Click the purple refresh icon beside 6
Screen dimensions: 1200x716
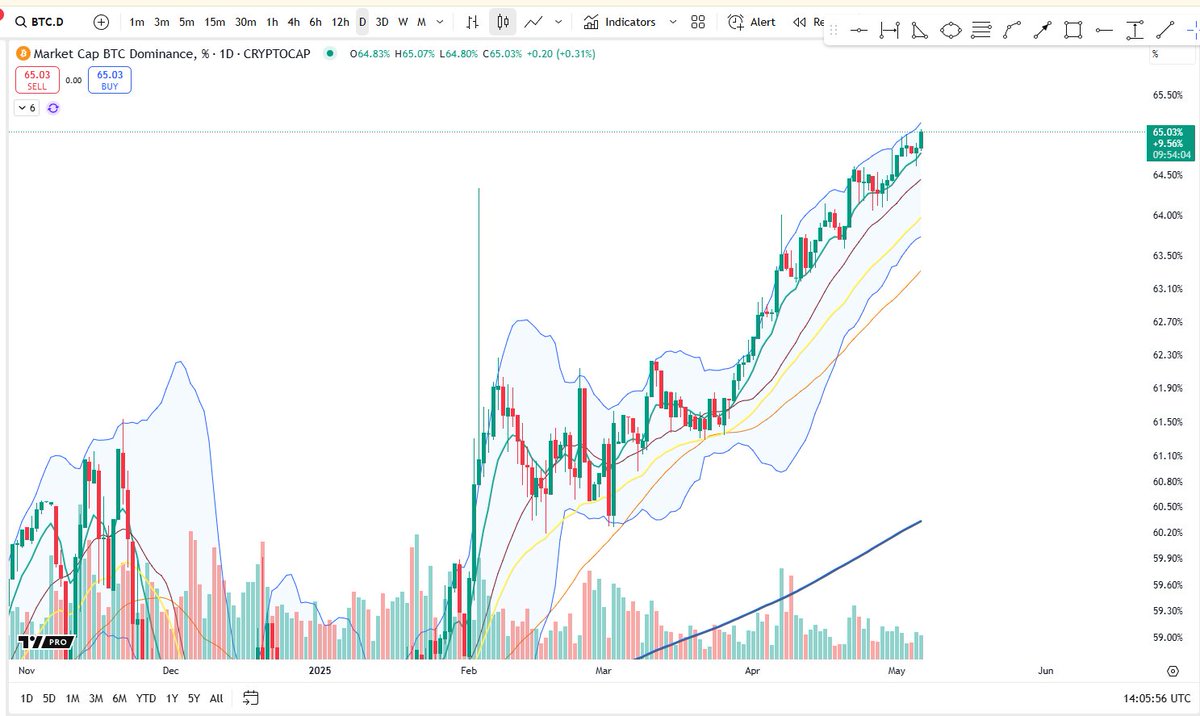[53, 107]
